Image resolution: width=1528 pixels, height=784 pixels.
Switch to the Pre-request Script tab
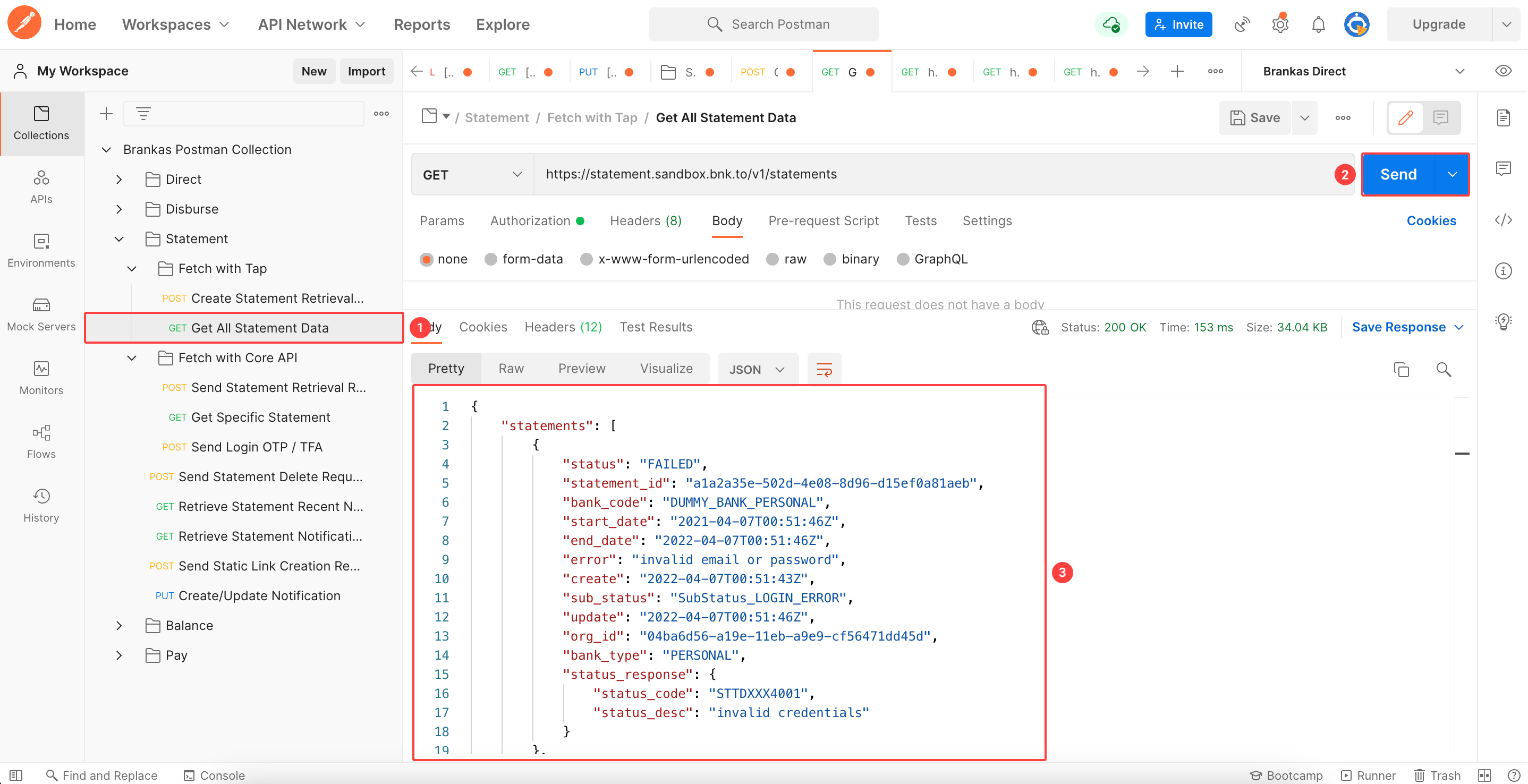coord(824,220)
